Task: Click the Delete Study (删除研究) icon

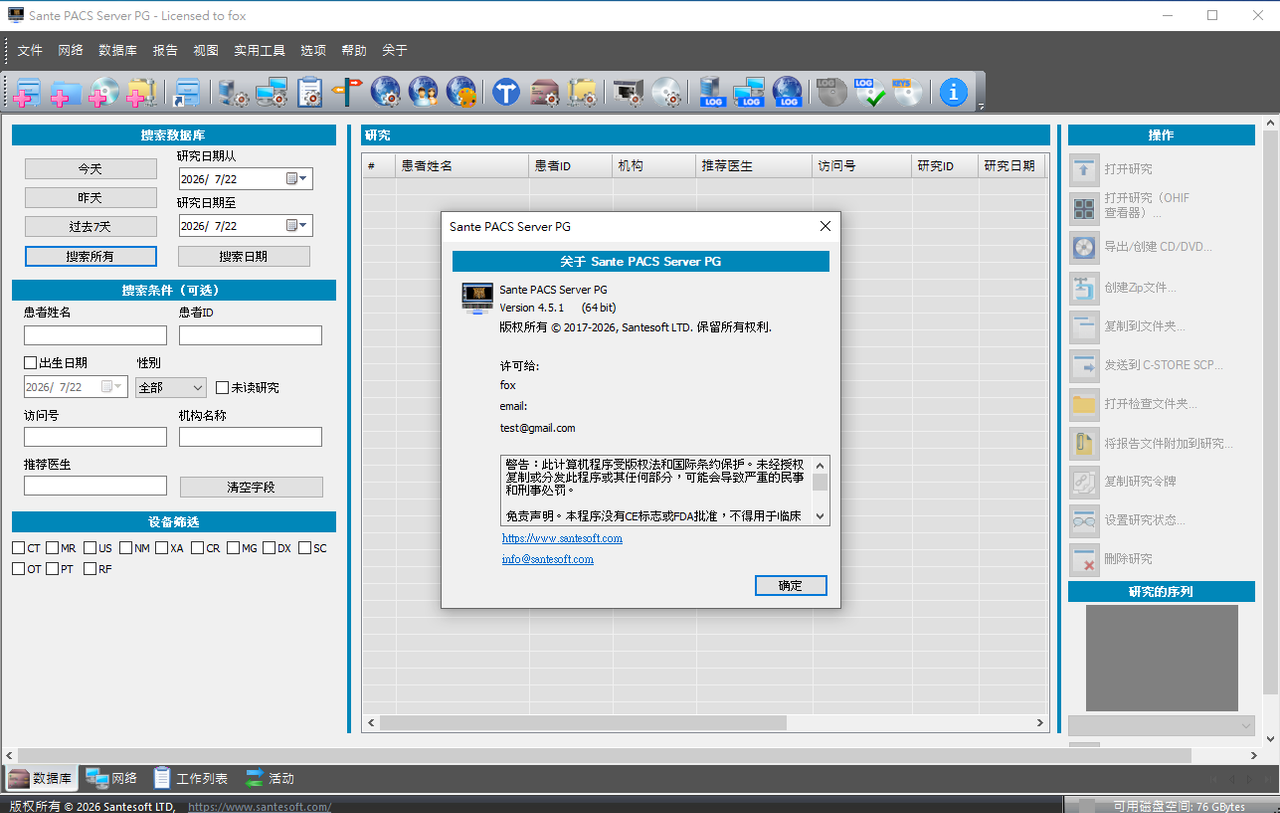Action: pyautogui.click(x=1084, y=559)
